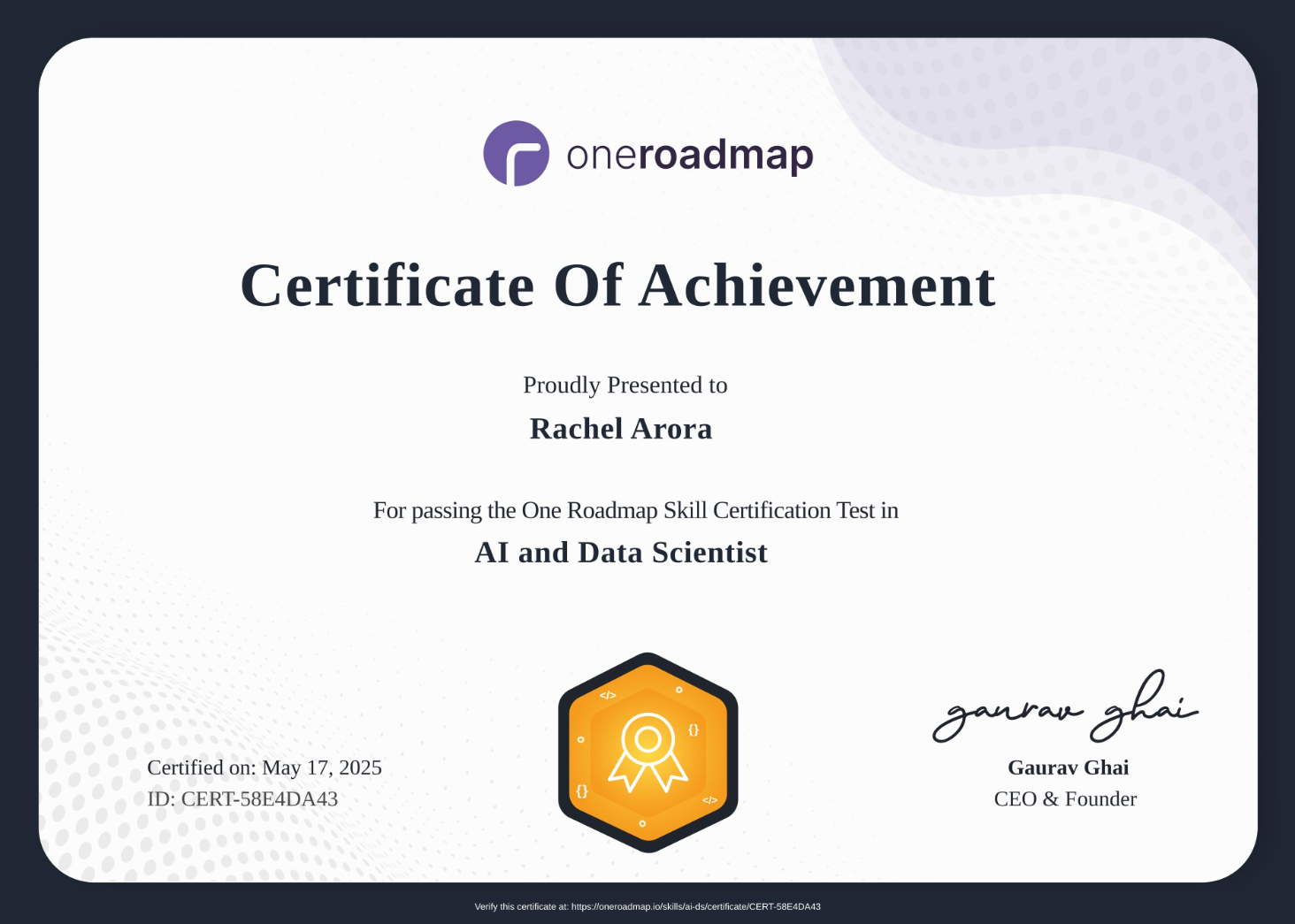This screenshot has height=924, width=1295.
Task: Click the 'AI and Data Scientist' title
Action: point(621,553)
